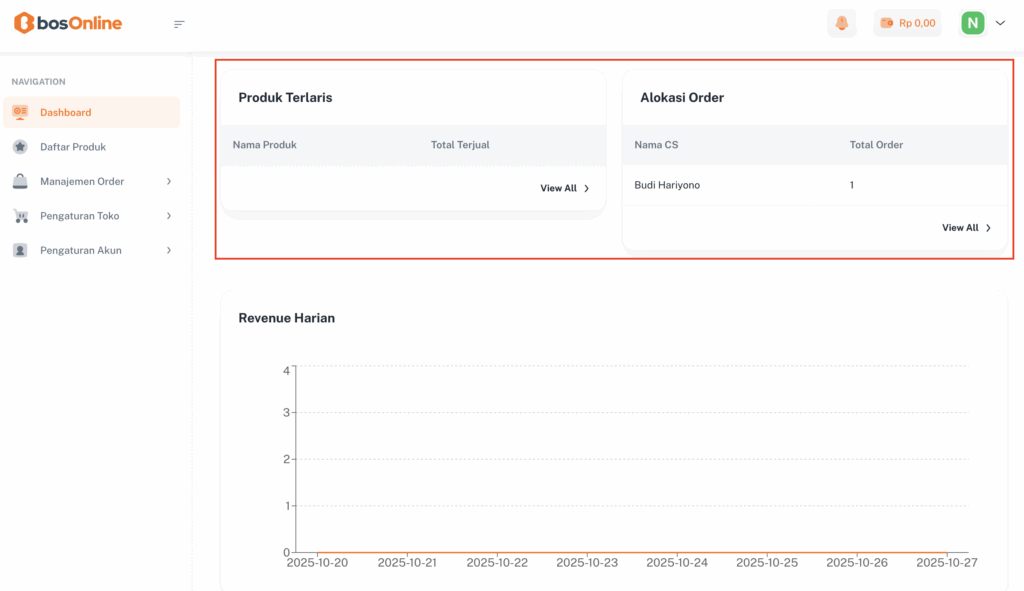Open the notification bell

tap(841, 23)
